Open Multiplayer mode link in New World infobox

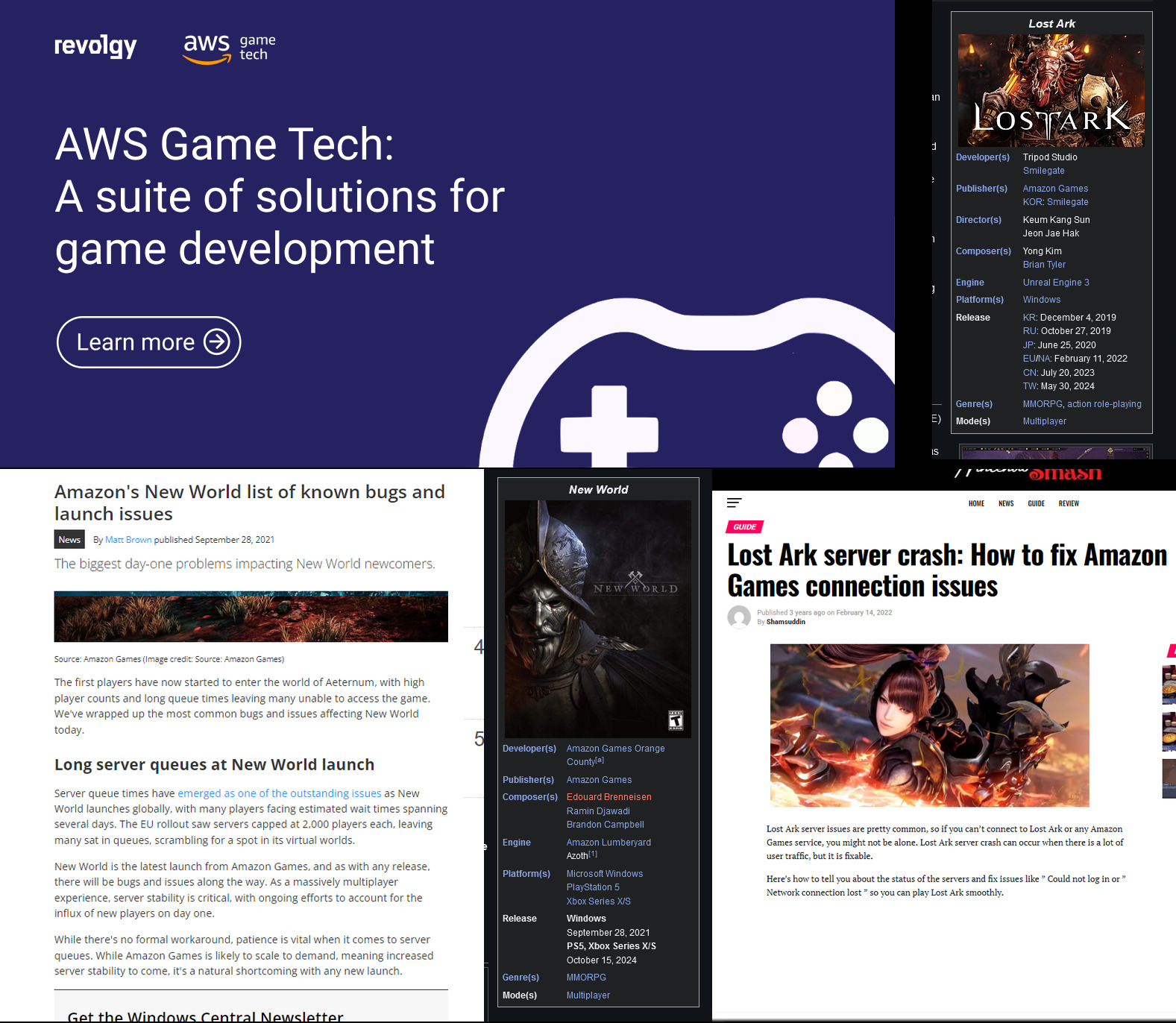tap(588, 995)
